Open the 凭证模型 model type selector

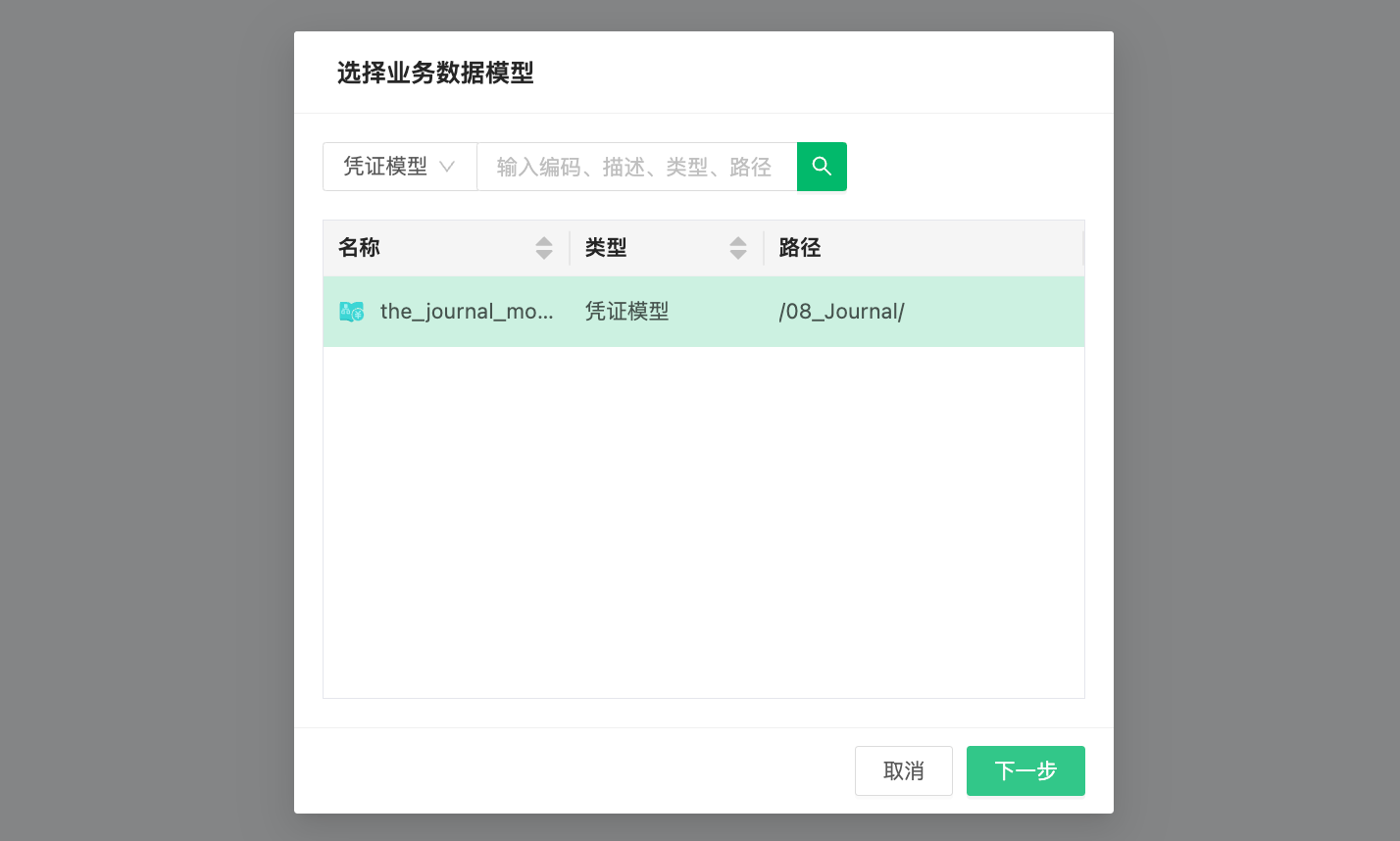coord(385,167)
